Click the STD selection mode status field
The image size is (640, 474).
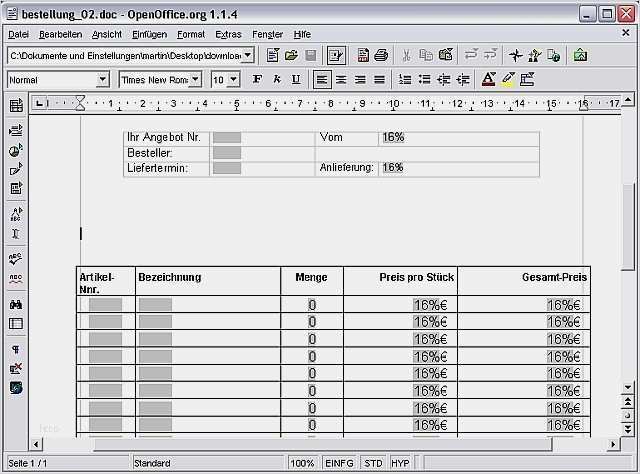pos(373,463)
